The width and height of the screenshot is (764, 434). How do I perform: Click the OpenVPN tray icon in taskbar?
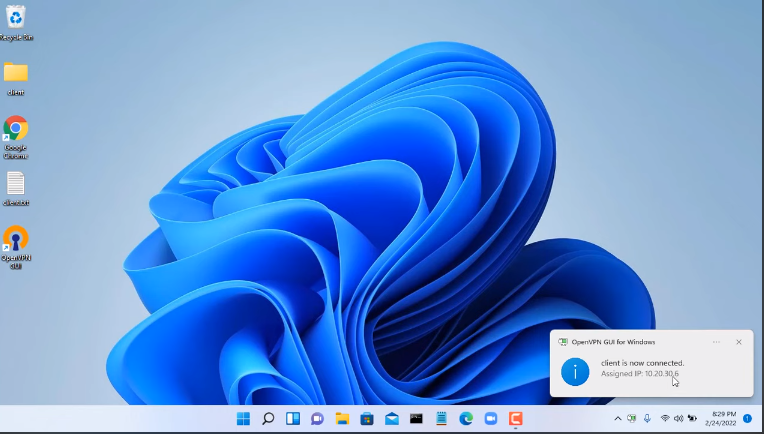point(632,418)
